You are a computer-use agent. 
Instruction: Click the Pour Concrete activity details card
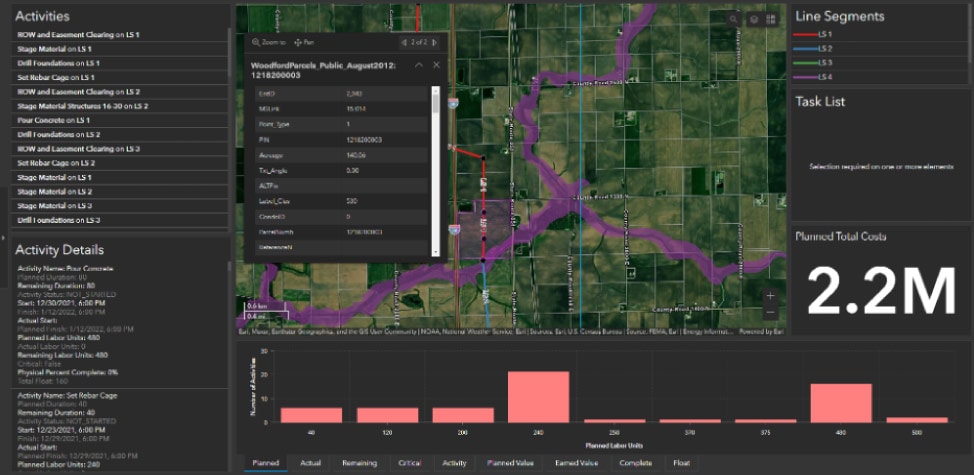coord(120,324)
